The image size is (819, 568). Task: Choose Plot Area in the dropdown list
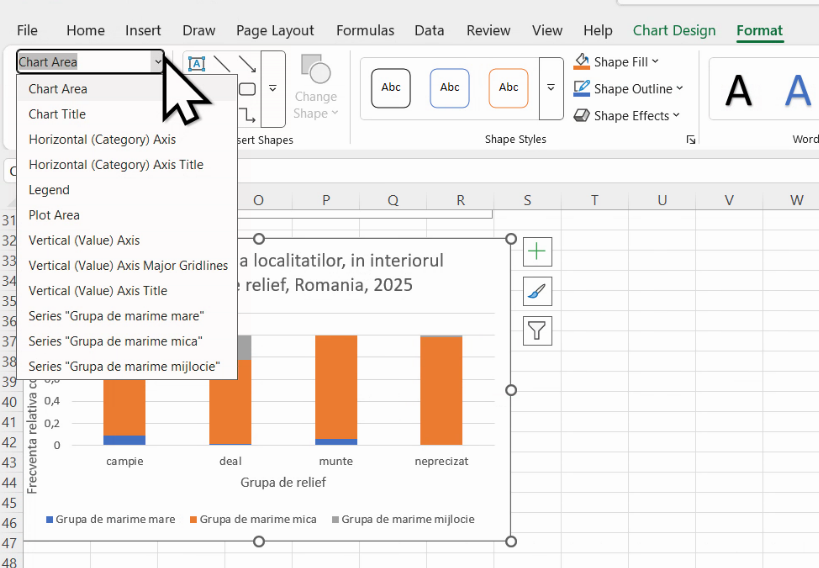[54, 215]
